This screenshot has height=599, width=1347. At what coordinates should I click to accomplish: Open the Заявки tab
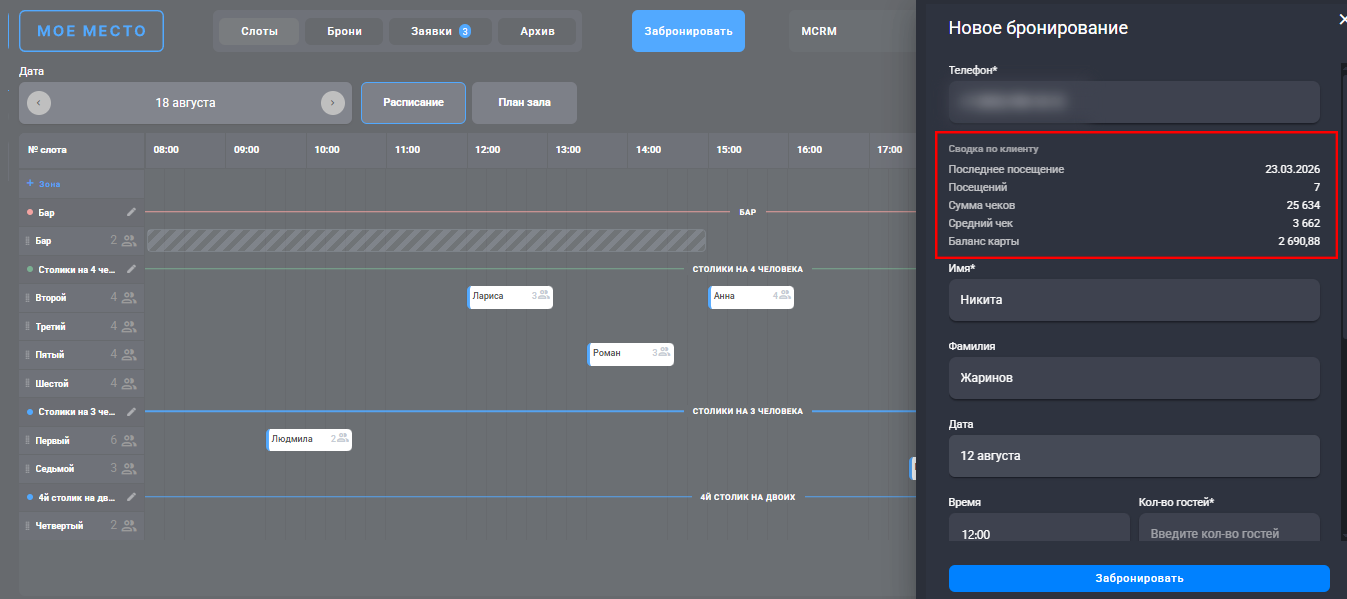pyautogui.click(x=441, y=31)
